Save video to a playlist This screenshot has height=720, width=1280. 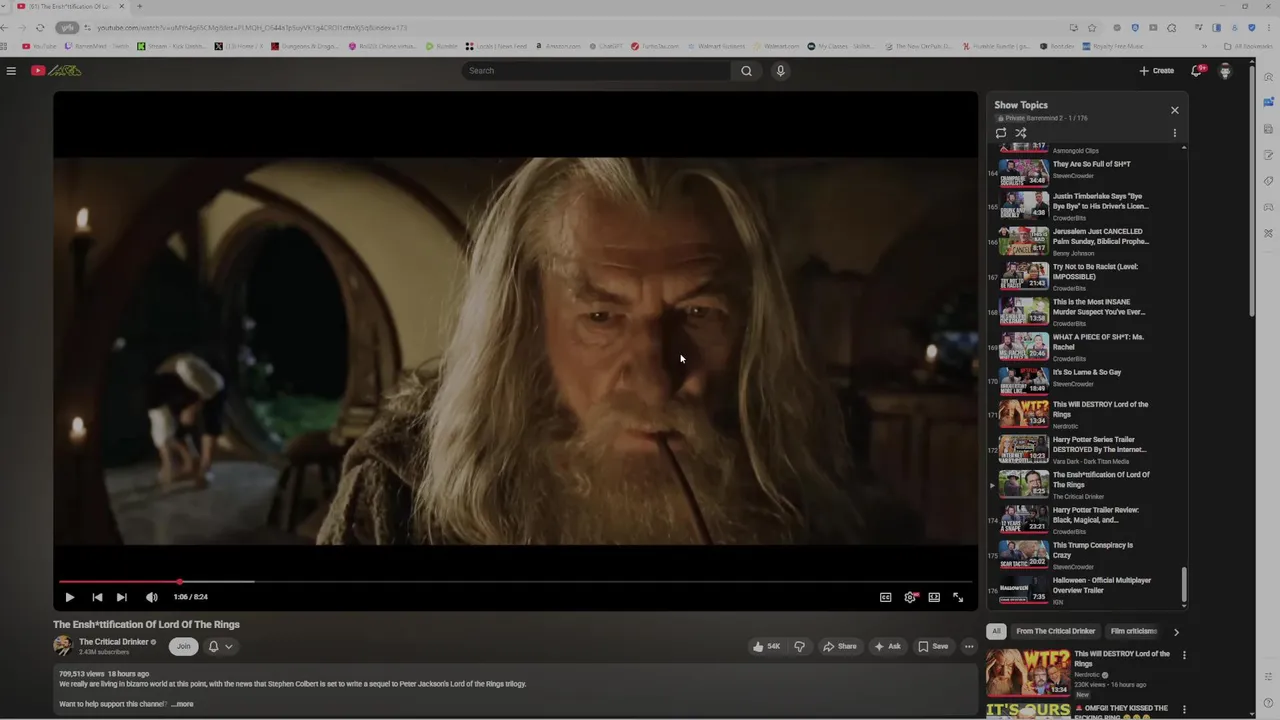(x=933, y=646)
